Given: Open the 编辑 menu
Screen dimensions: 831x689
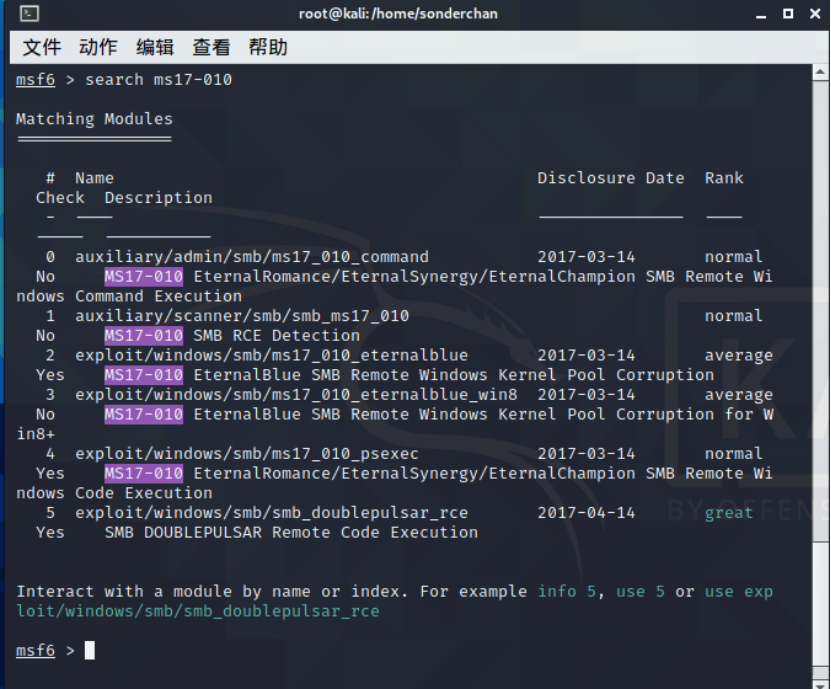Looking at the screenshot, I should (x=155, y=47).
